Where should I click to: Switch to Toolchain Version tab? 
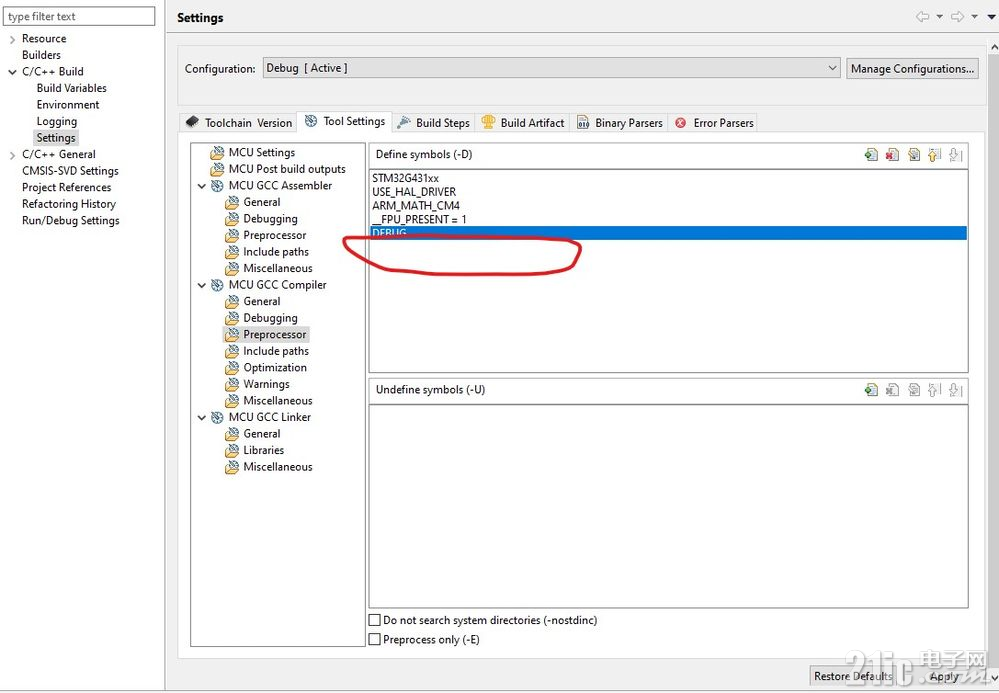(239, 122)
